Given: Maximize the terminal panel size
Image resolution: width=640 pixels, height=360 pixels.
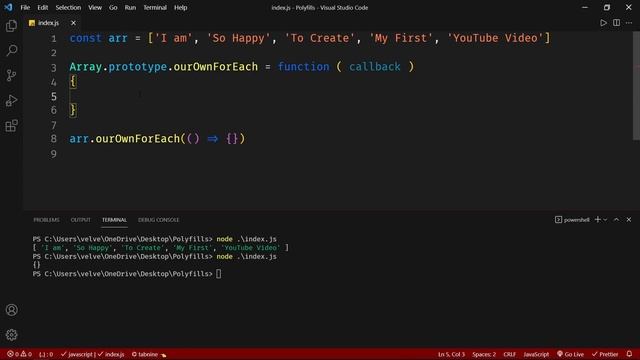Looking at the screenshot, I should (616, 220).
